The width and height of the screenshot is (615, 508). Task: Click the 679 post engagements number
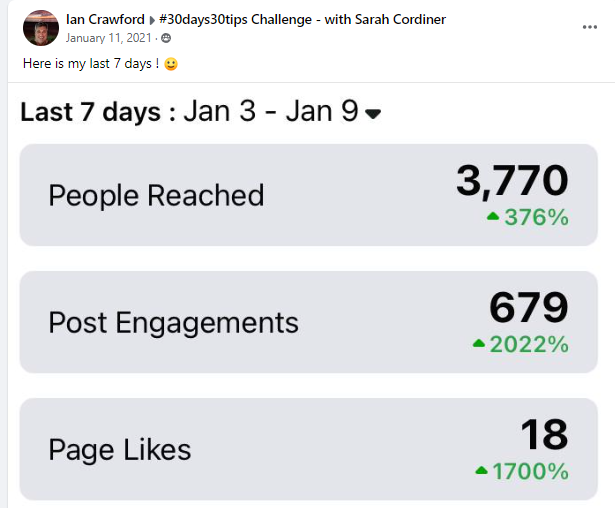(528, 308)
